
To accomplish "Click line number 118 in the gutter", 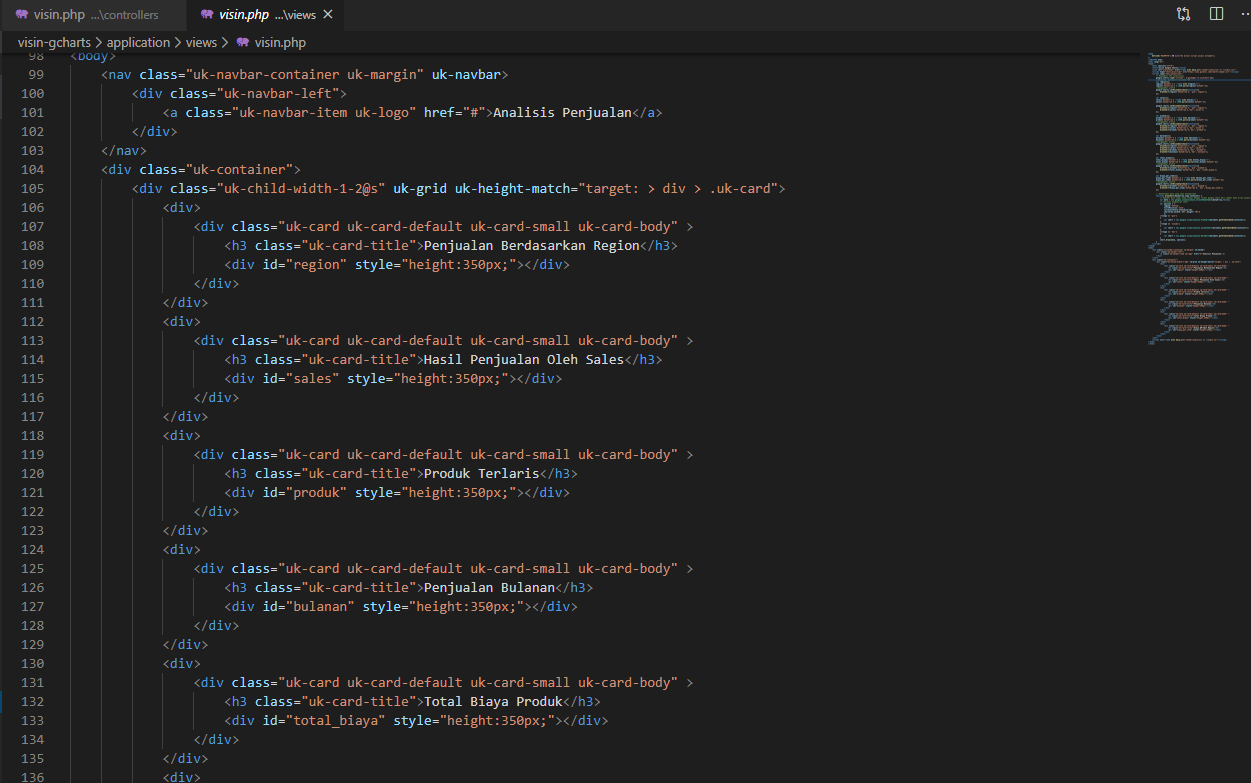I will (x=32, y=436).
